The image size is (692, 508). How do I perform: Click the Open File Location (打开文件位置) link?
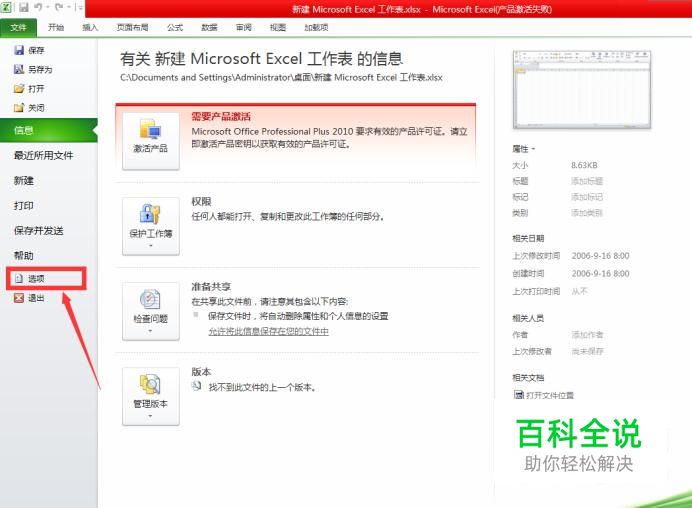pos(550,395)
